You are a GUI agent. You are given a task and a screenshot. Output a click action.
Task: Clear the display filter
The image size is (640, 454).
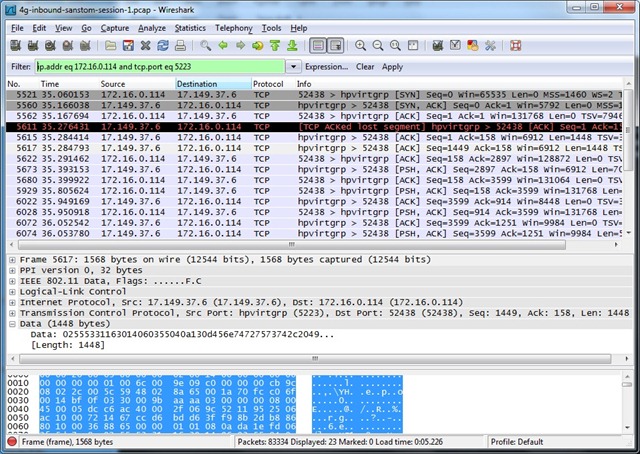pyautogui.click(x=365, y=67)
